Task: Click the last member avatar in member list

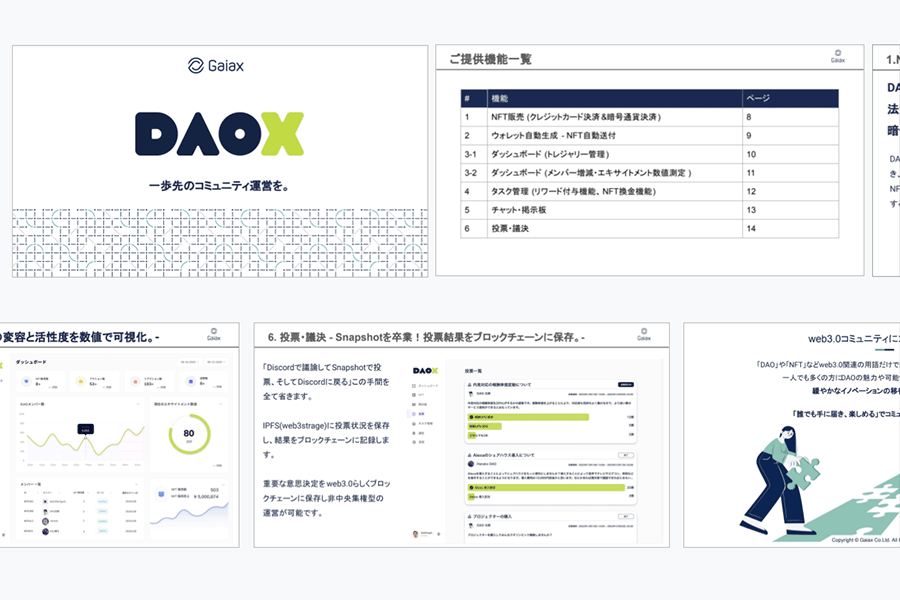Action: [45, 531]
